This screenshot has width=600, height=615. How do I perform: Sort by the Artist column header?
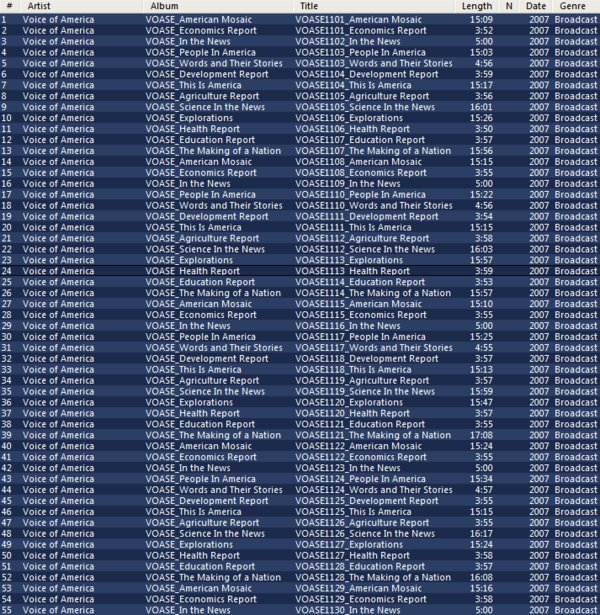click(39, 6)
